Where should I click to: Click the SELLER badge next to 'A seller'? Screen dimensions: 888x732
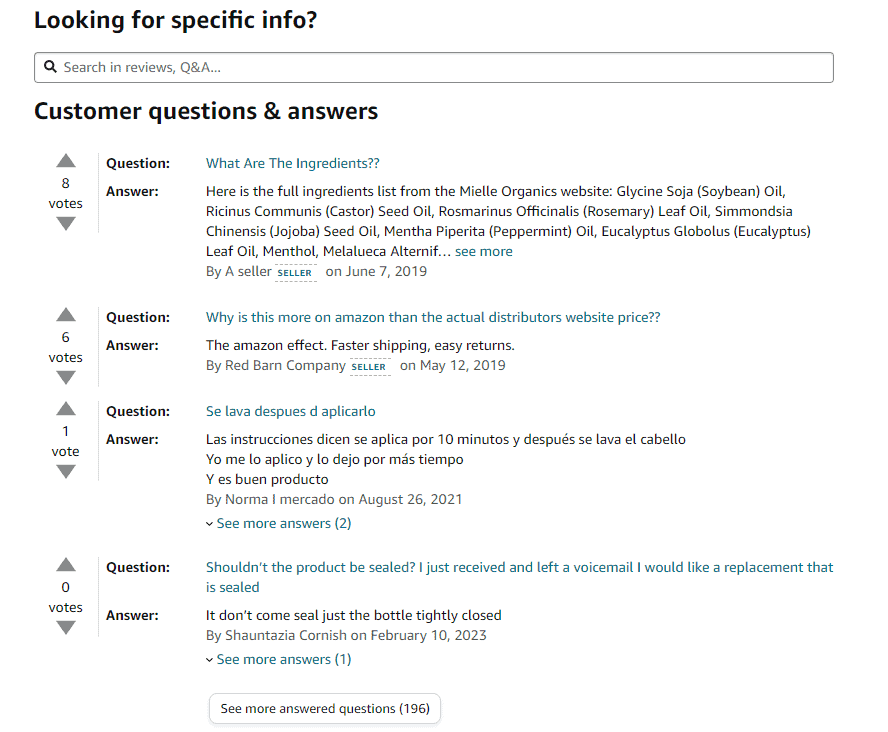pos(295,273)
